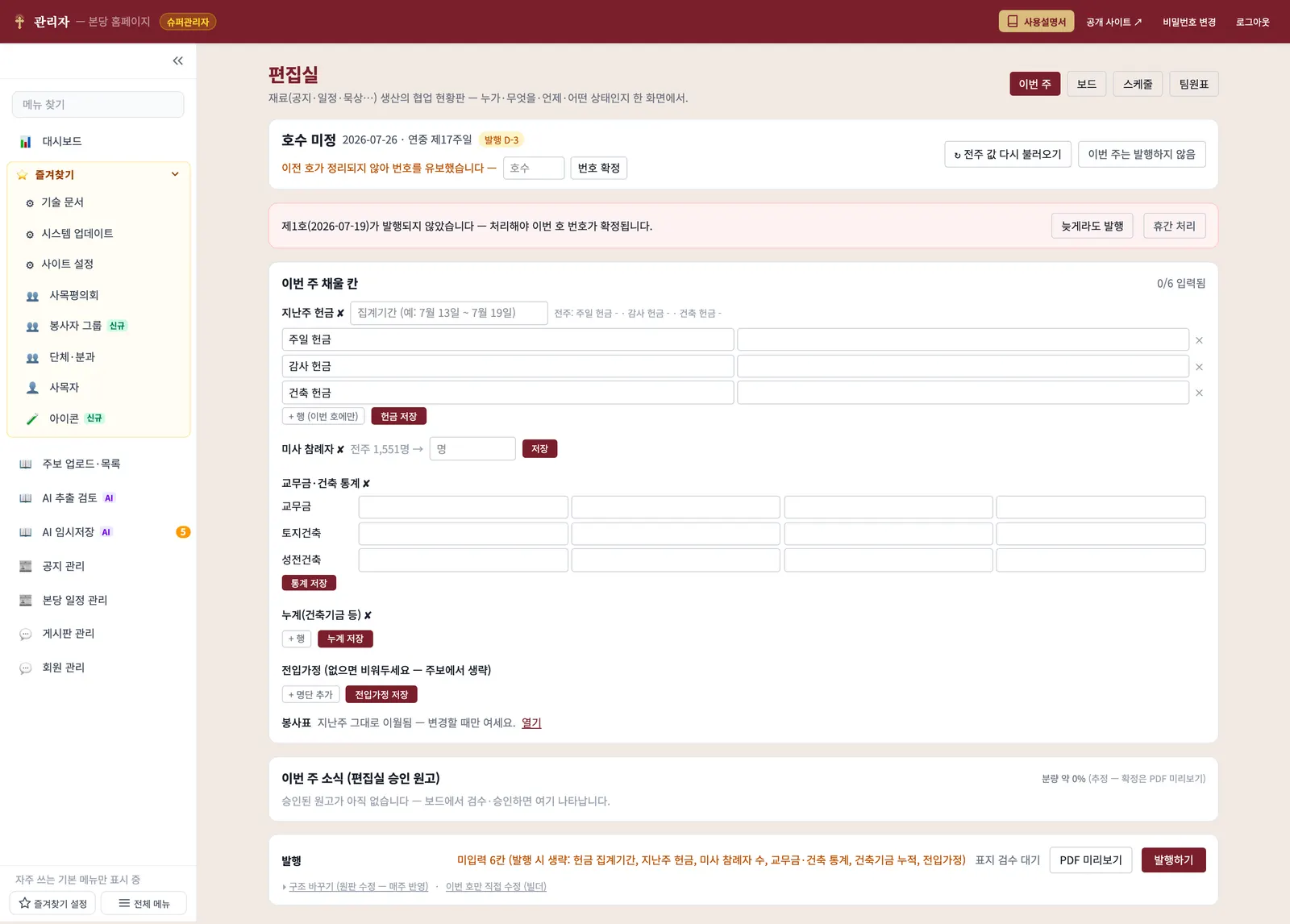The height and width of the screenshot is (924, 1290).
Task: Click 로그아웃 in the header
Action: 1252,22
